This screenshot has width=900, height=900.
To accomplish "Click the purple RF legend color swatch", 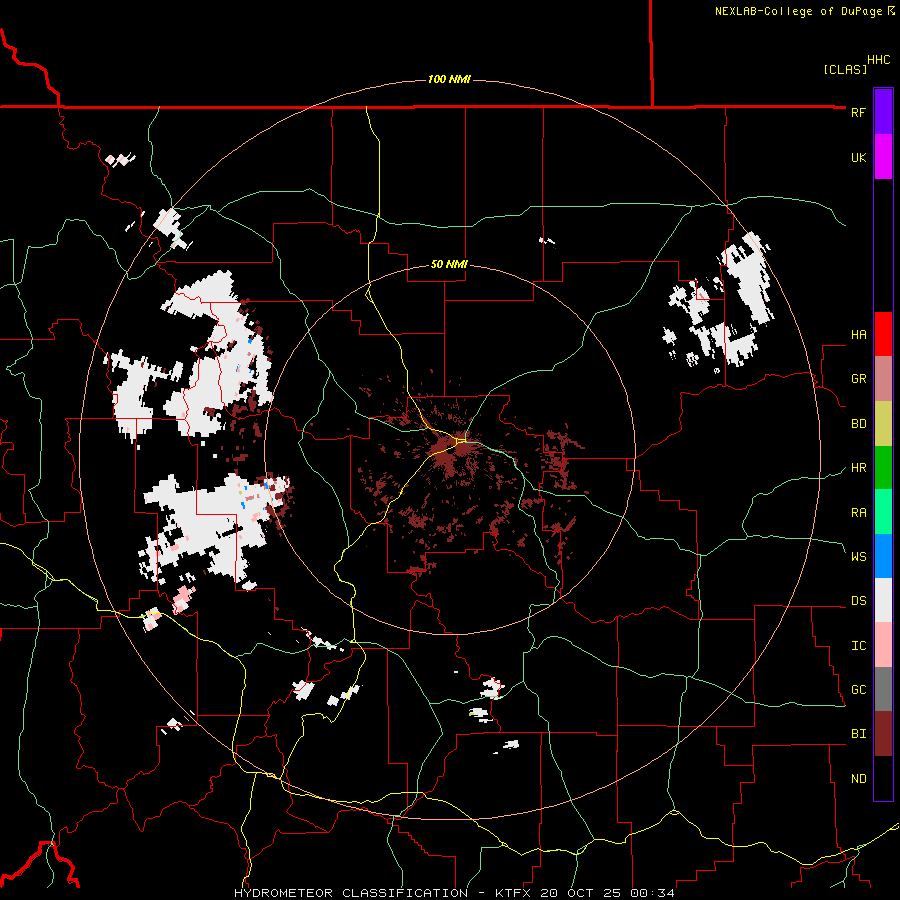I will (883, 112).
